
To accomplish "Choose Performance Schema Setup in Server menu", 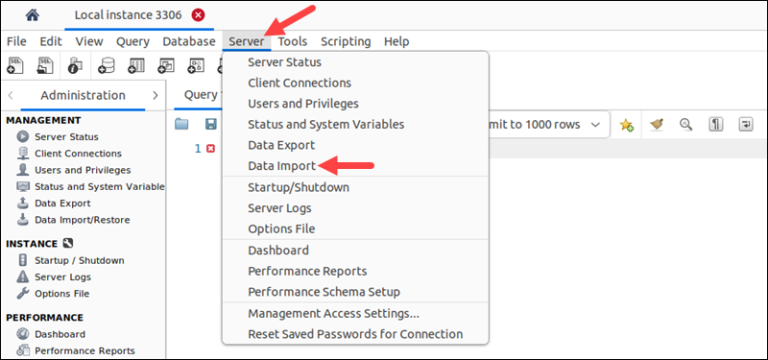I will 324,292.
